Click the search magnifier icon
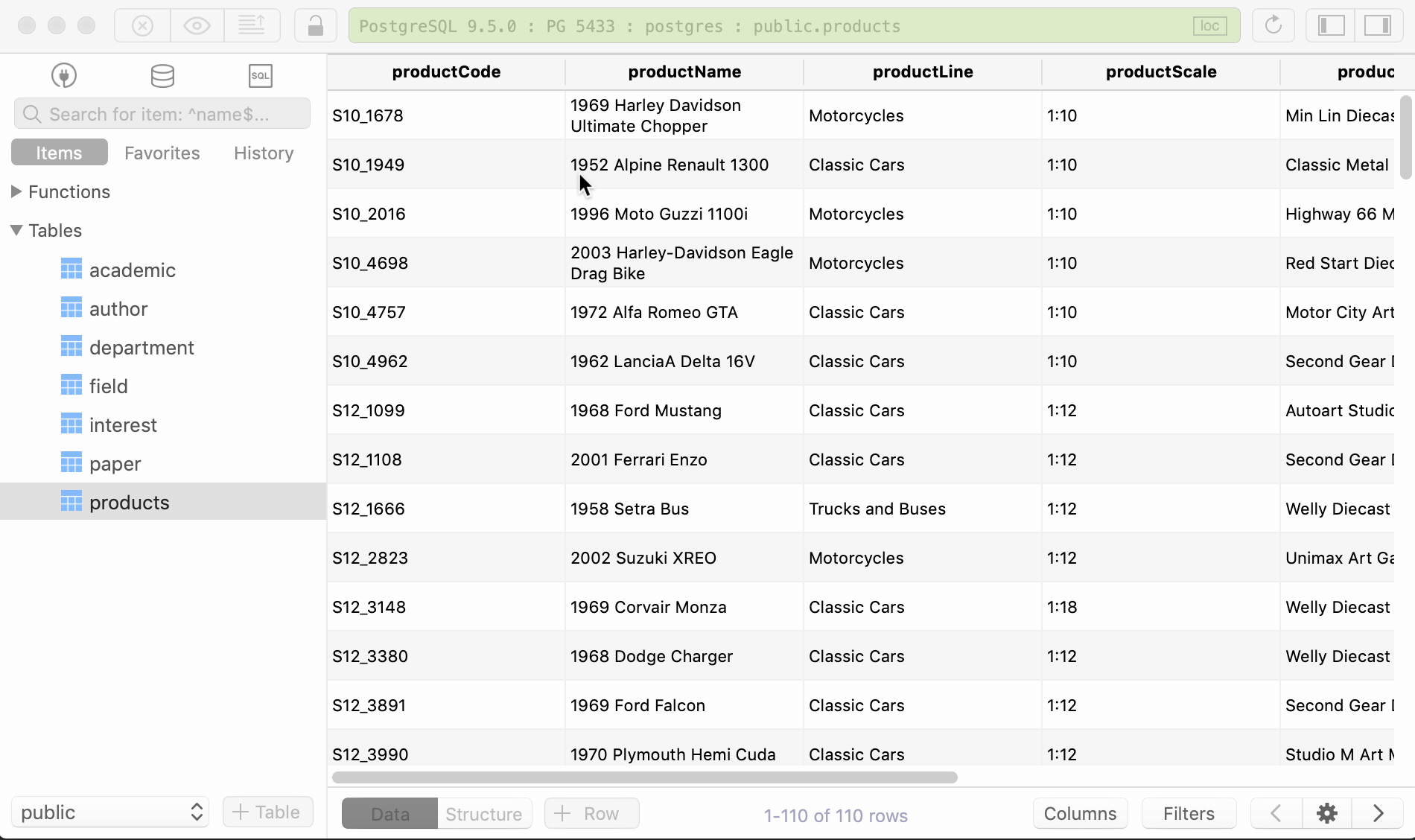Viewport: 1415px width, 840px height. [x=31, y=114]
